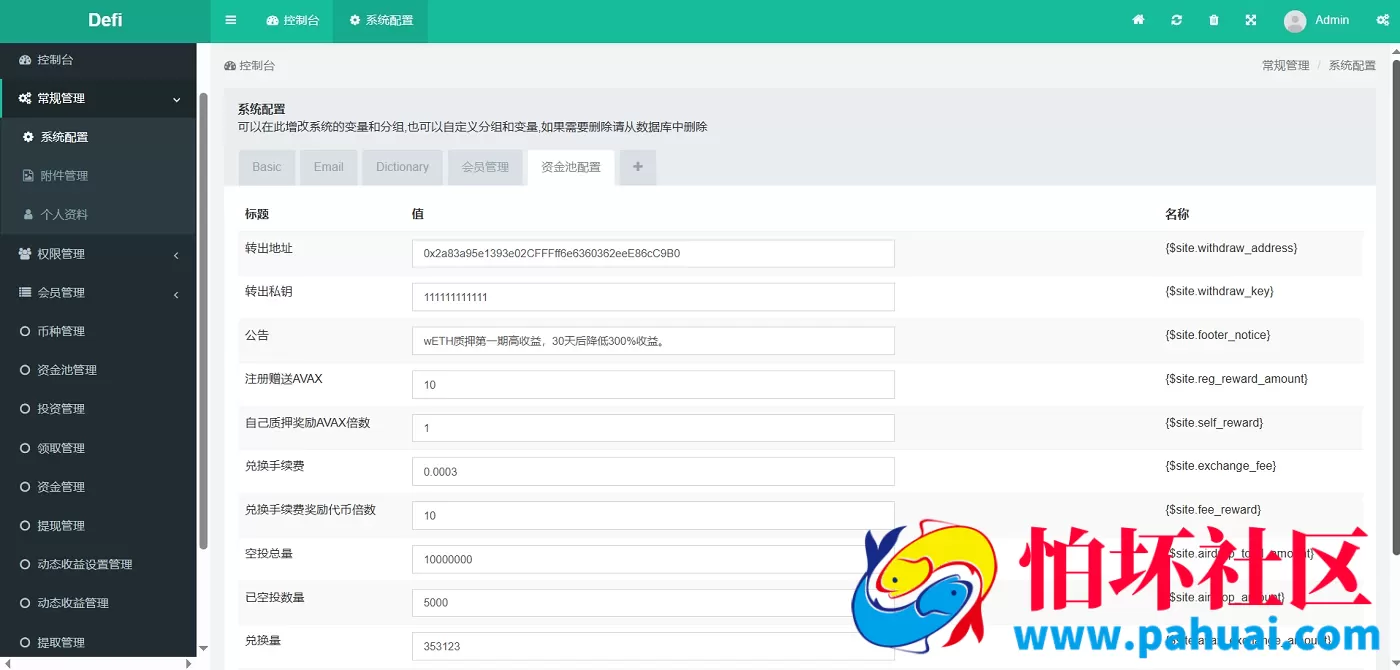Click the 已空投数量 value field
This screenshot has height=670, width=1400.
click(653, 603)
